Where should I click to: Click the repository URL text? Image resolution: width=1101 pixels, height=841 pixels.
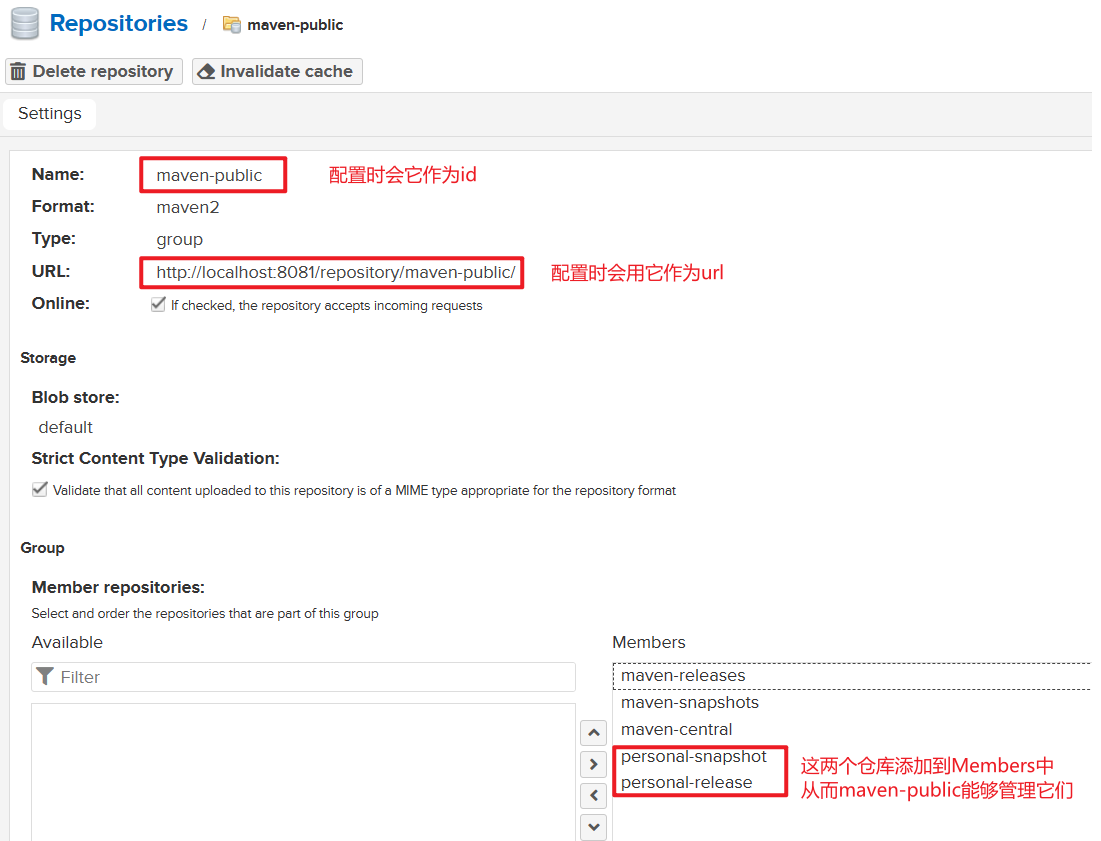point(336,272)
